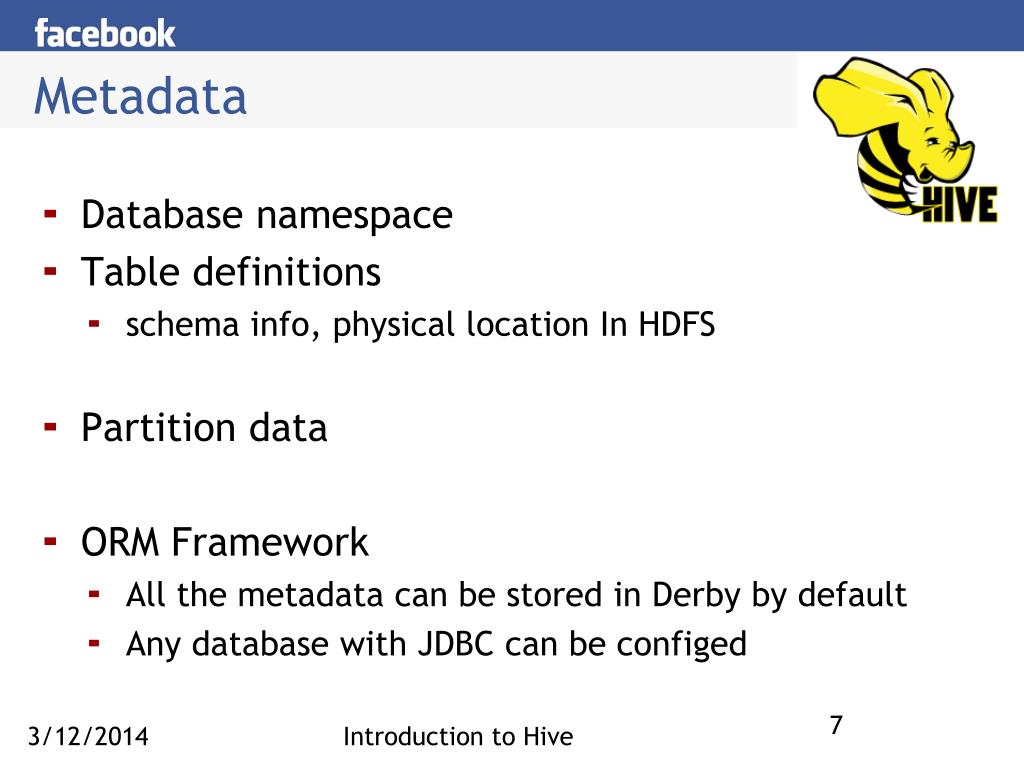The width and height of the screenshot is (1024, 768).
Task: Click the date 3/12/2014 in footer
Action: coord(88,737)
